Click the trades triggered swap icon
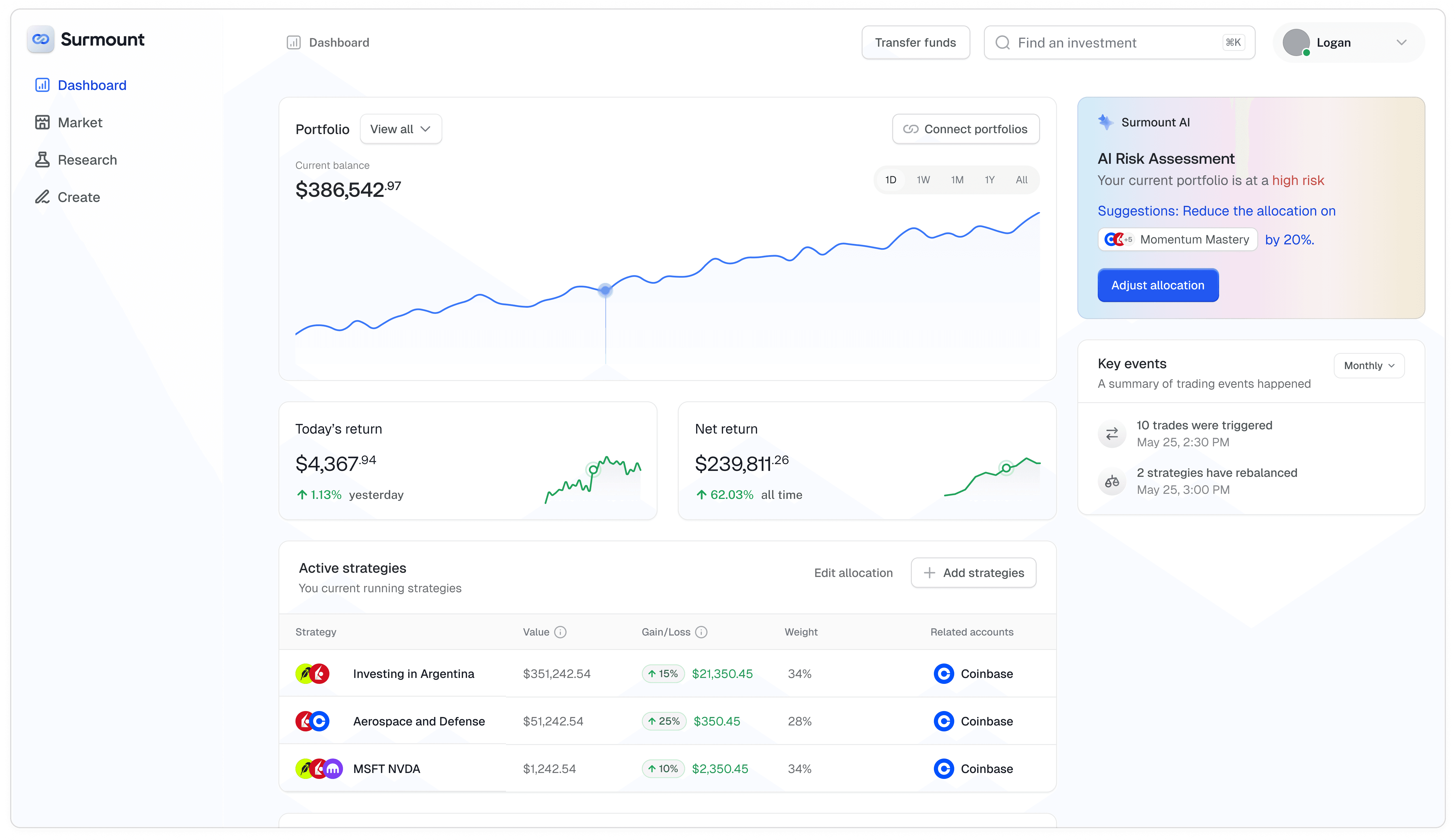The width and height of the screenshot is (1456, 840). [x=1112, y=433]
